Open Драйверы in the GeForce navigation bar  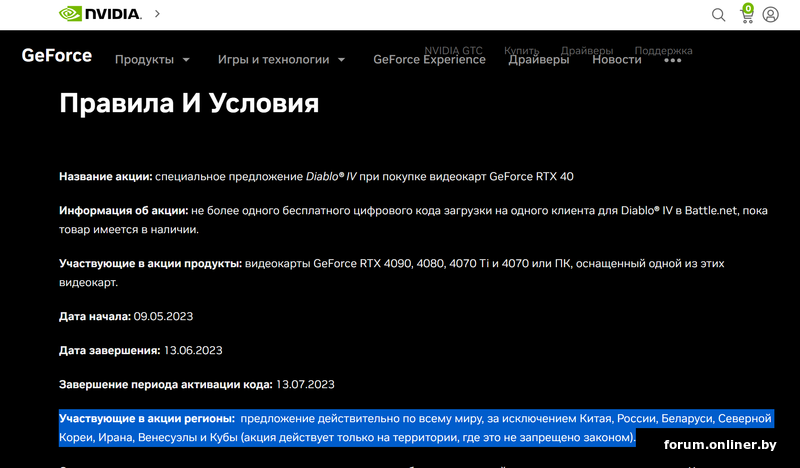point(539,60)
